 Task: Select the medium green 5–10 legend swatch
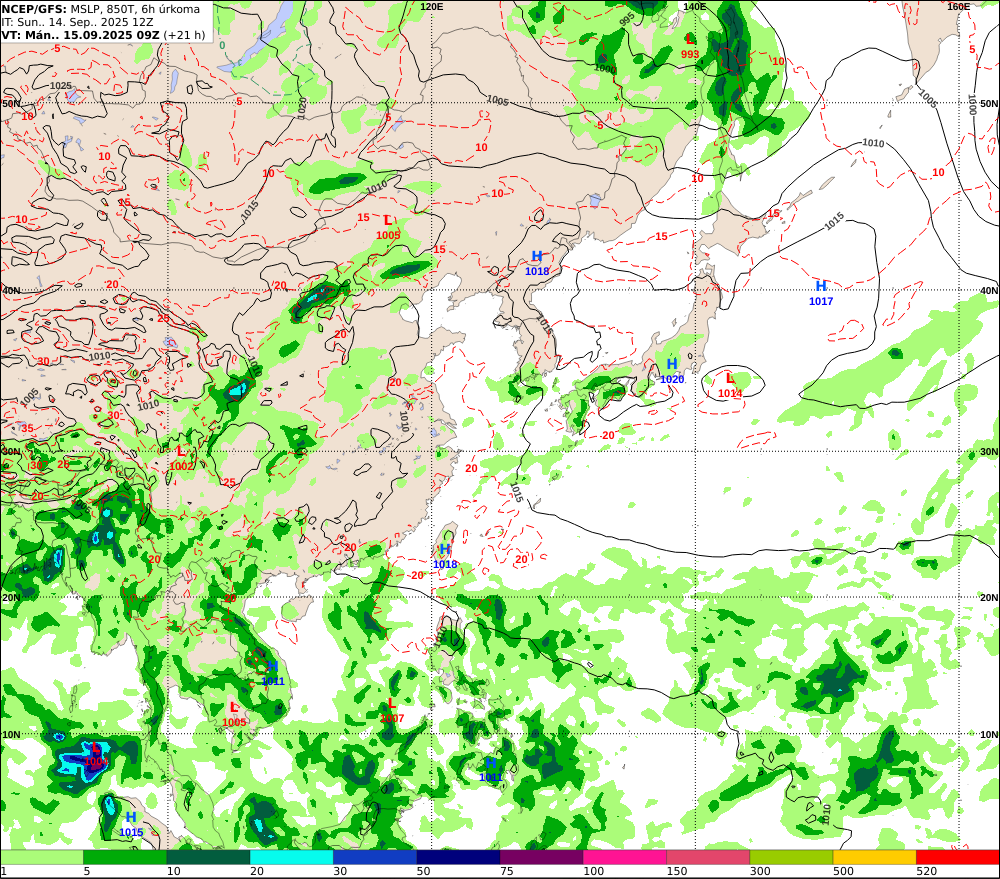pyautogui.click(x=125, y=857)
